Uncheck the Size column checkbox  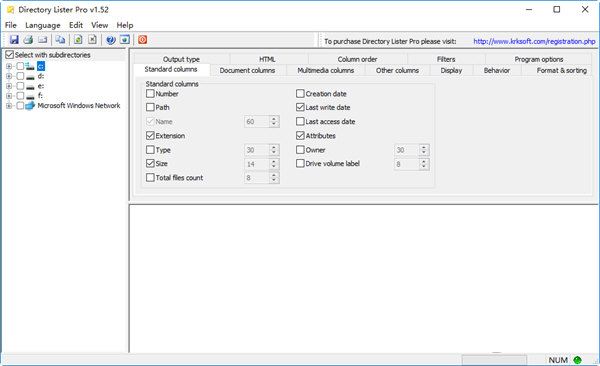coord(150,163)
